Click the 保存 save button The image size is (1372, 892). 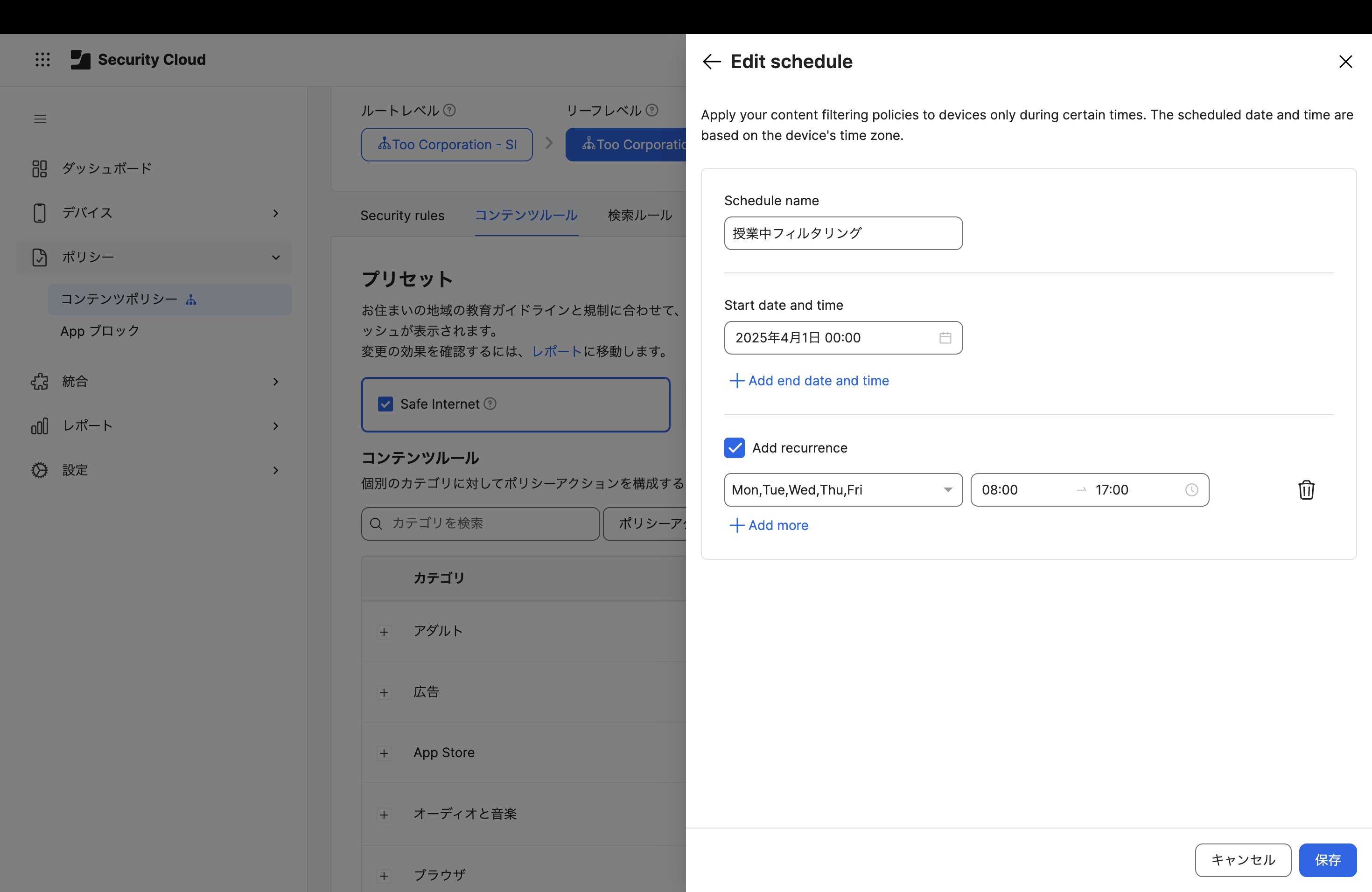point(1327,860)
